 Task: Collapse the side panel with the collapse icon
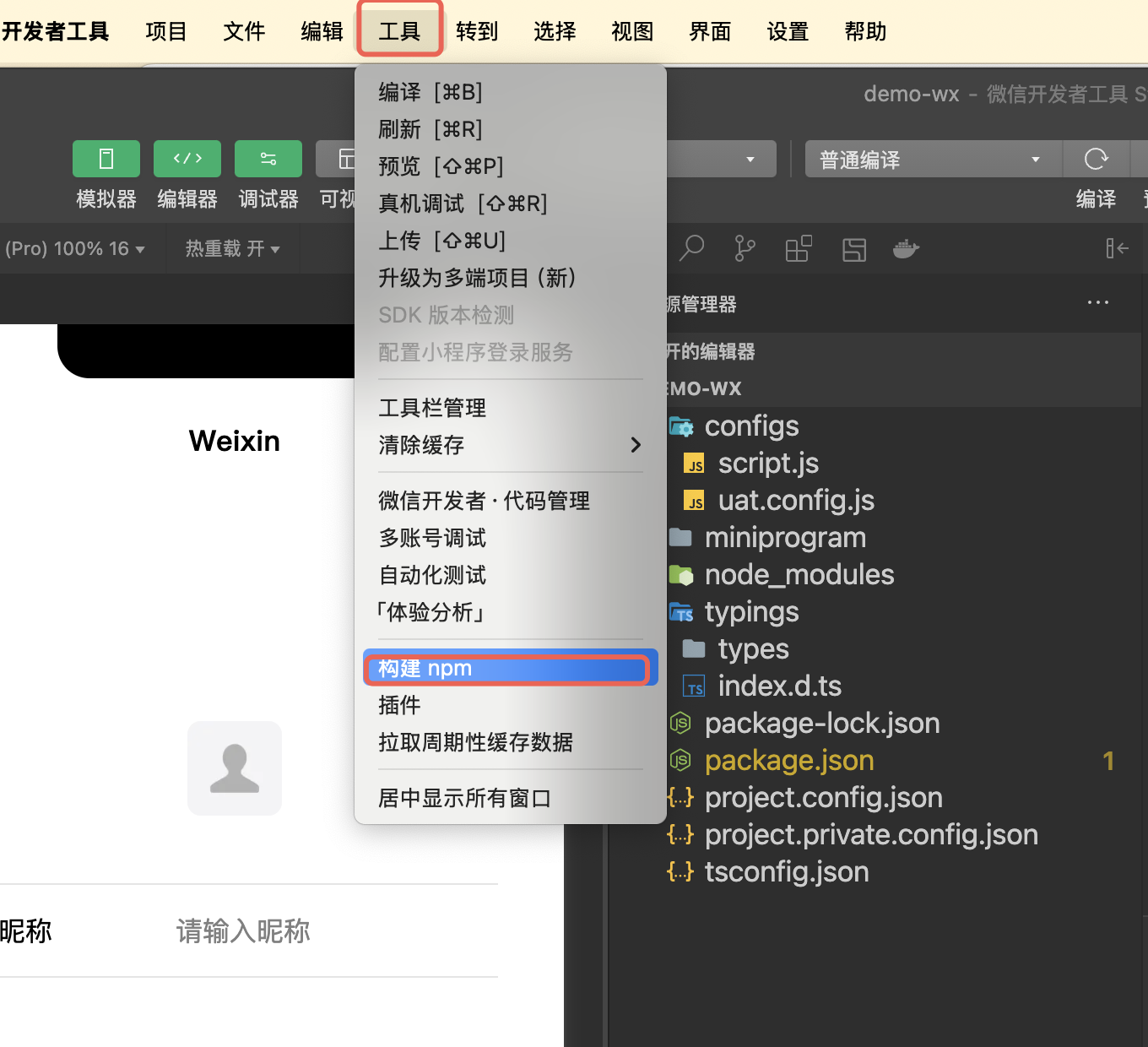(x=1116, y=248)
